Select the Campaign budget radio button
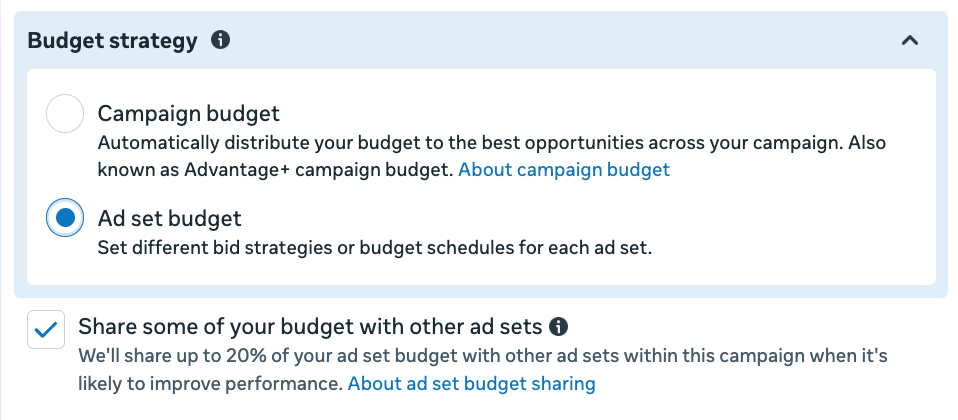This screenshot has height=420, width=958. tap(65, 115)
